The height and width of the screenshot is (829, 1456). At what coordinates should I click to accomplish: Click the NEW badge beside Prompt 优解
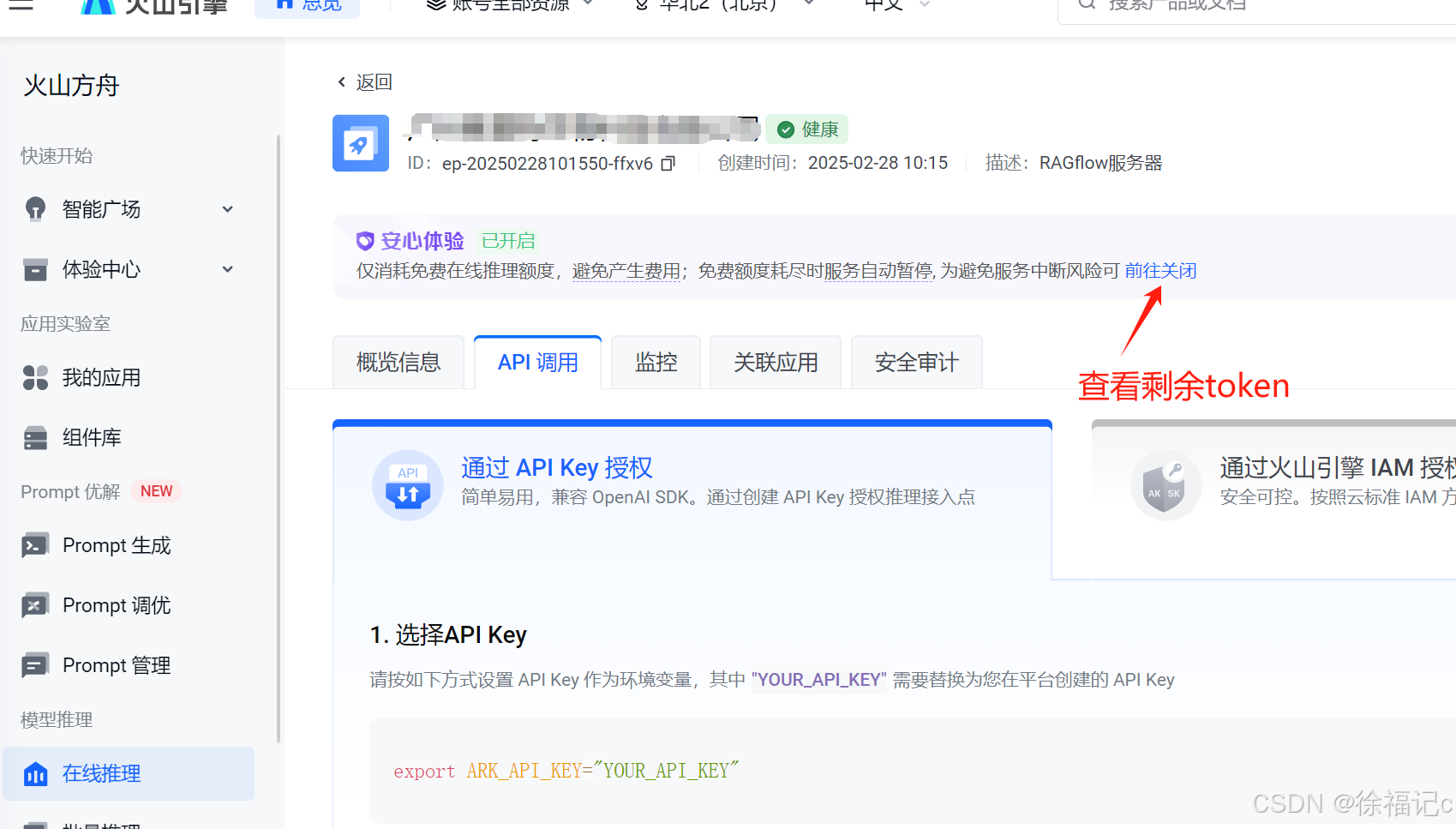click(157, 491)
